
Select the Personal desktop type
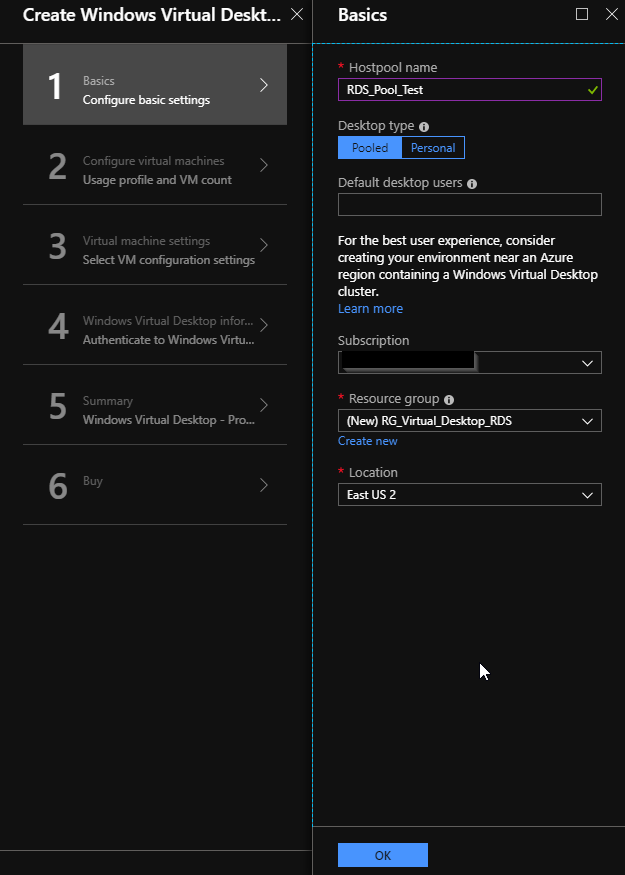(433, 148)
